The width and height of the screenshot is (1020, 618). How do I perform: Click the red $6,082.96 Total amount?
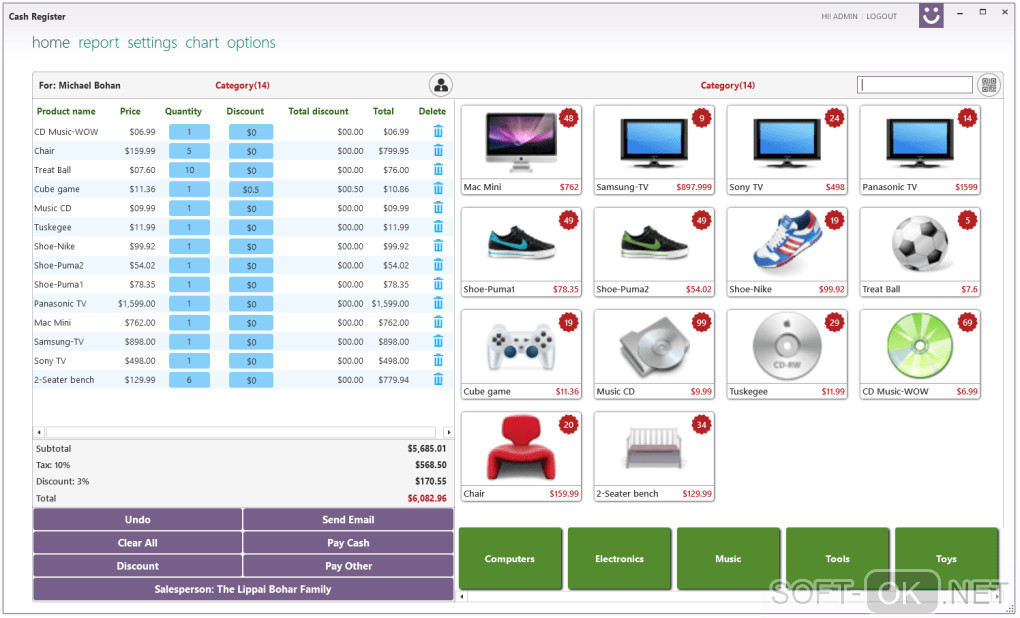427,498
